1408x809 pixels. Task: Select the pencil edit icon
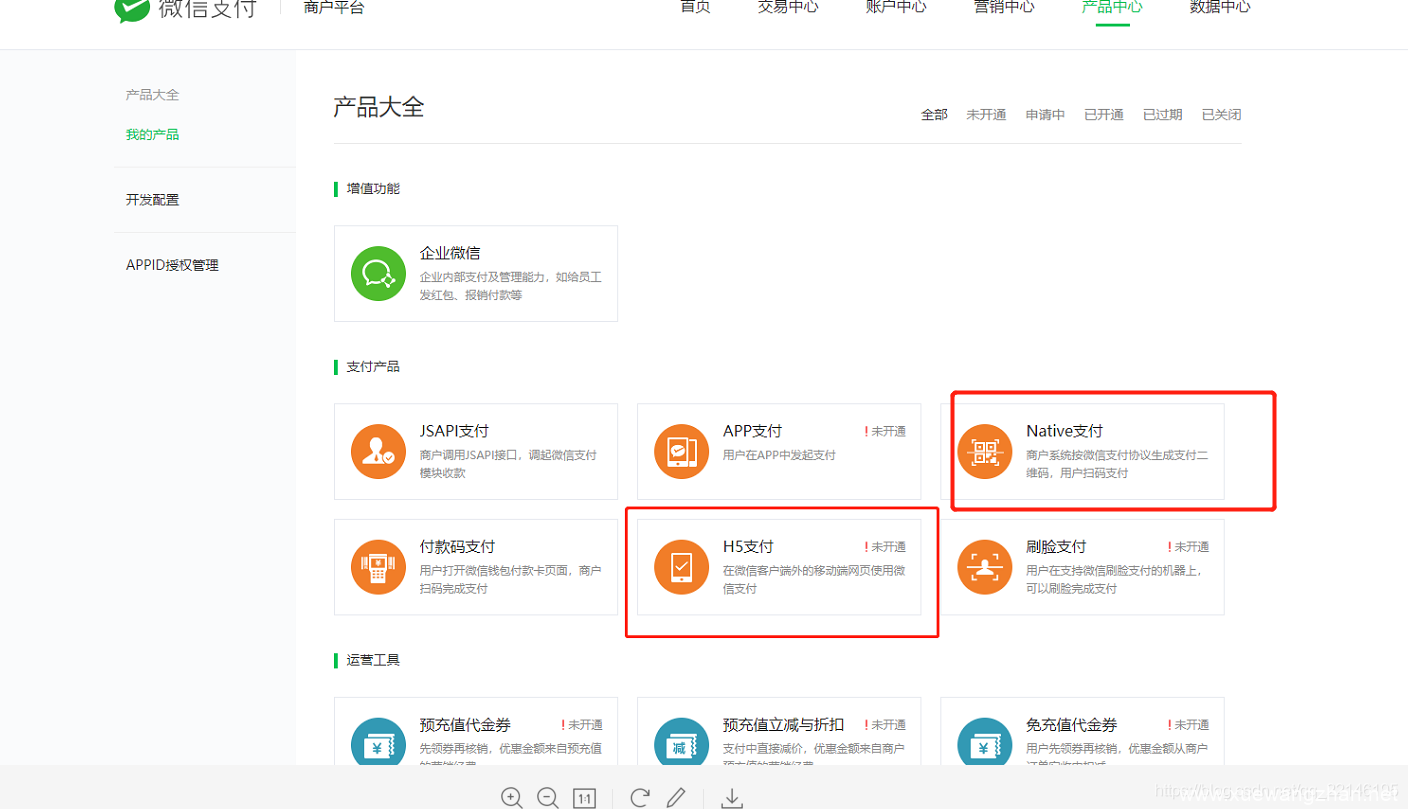tap(677, 797)
